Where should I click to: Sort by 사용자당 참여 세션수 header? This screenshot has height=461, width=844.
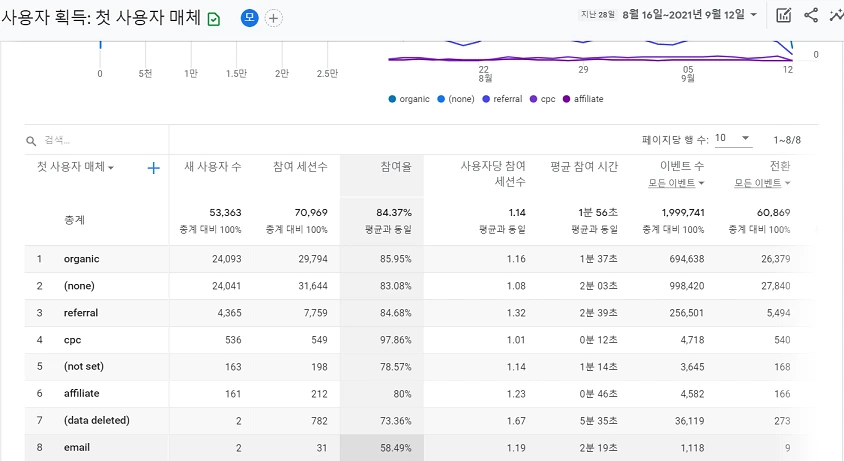click(x=493, y=174)
